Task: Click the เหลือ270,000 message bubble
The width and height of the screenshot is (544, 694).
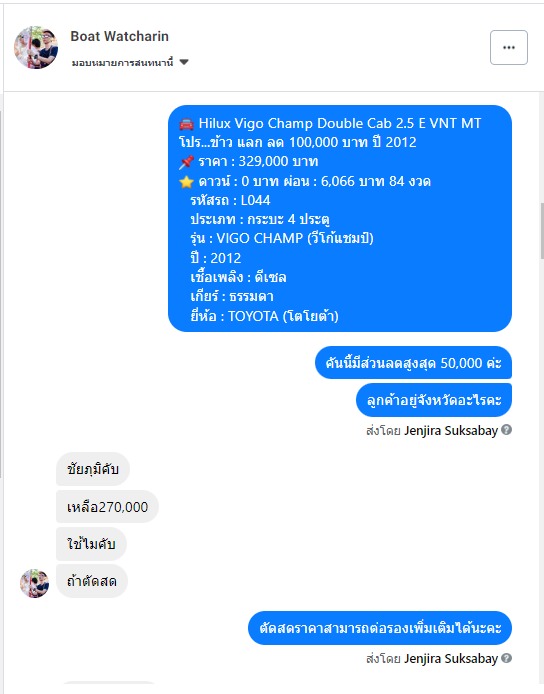Action: [x=108, y=506]
